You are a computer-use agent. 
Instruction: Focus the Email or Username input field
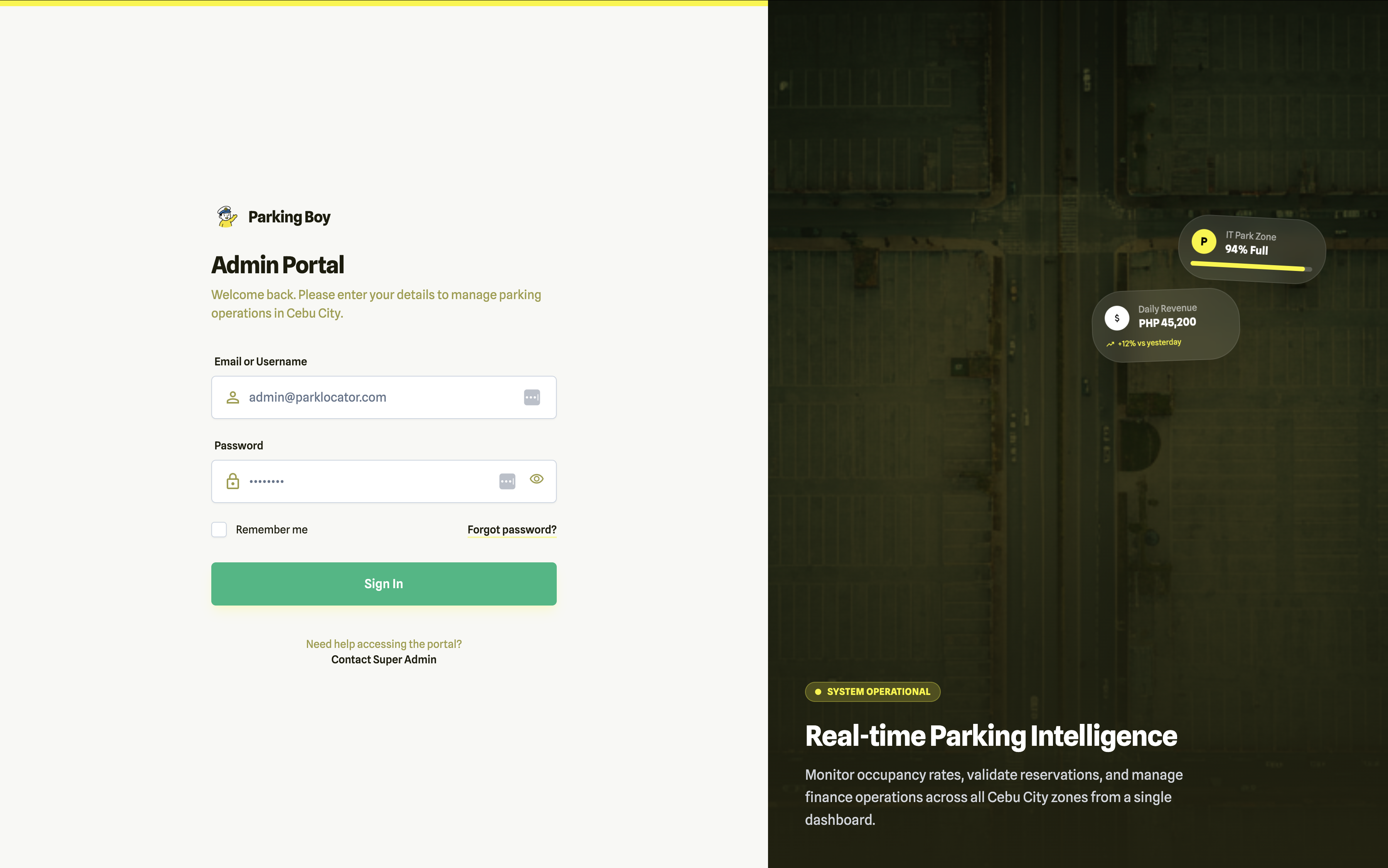[384, 397]
